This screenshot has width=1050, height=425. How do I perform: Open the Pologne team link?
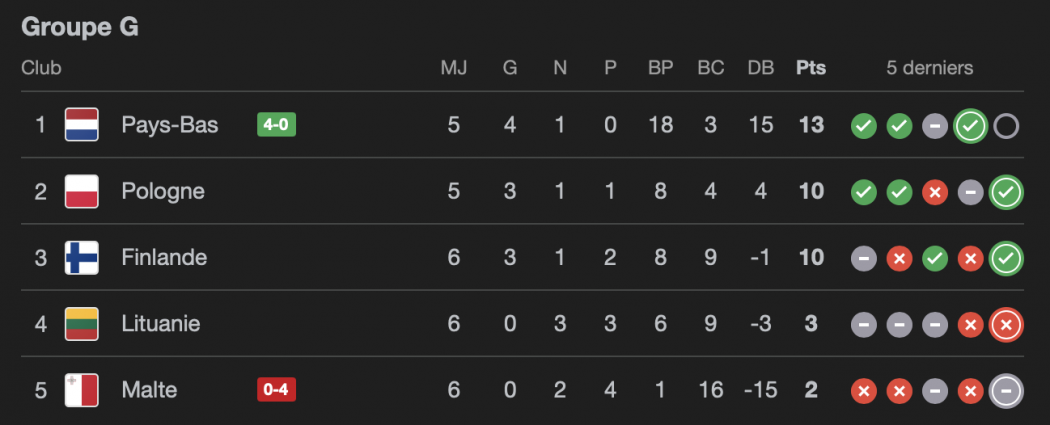[163, 191]
